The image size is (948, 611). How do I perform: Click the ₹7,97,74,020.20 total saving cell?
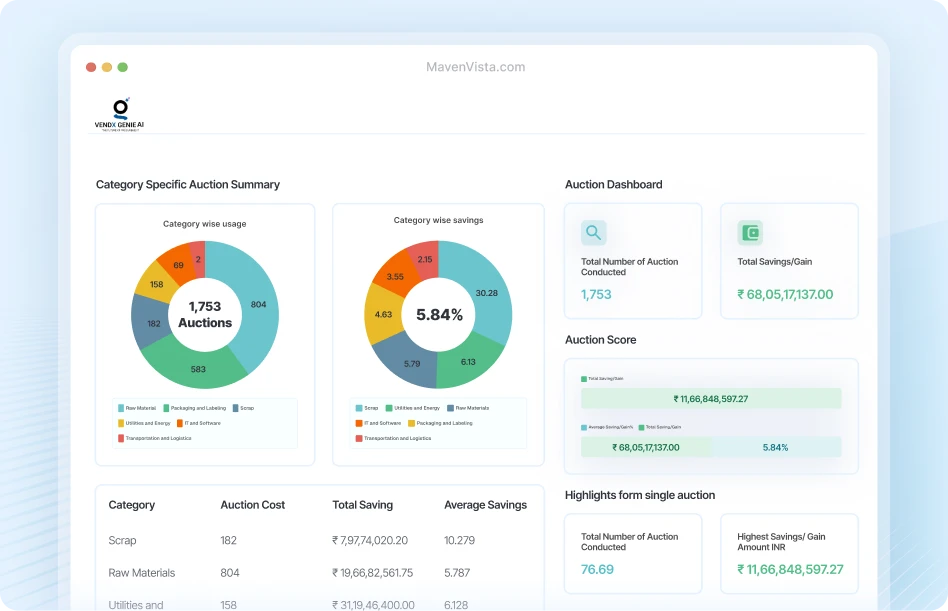(x=370, y=540)
